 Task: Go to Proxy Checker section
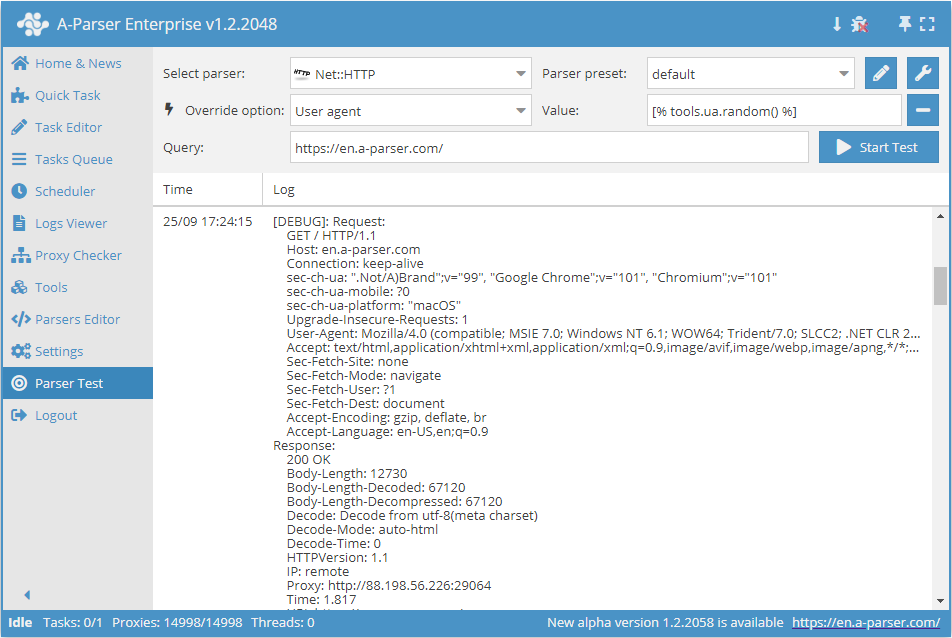point(78,255)
